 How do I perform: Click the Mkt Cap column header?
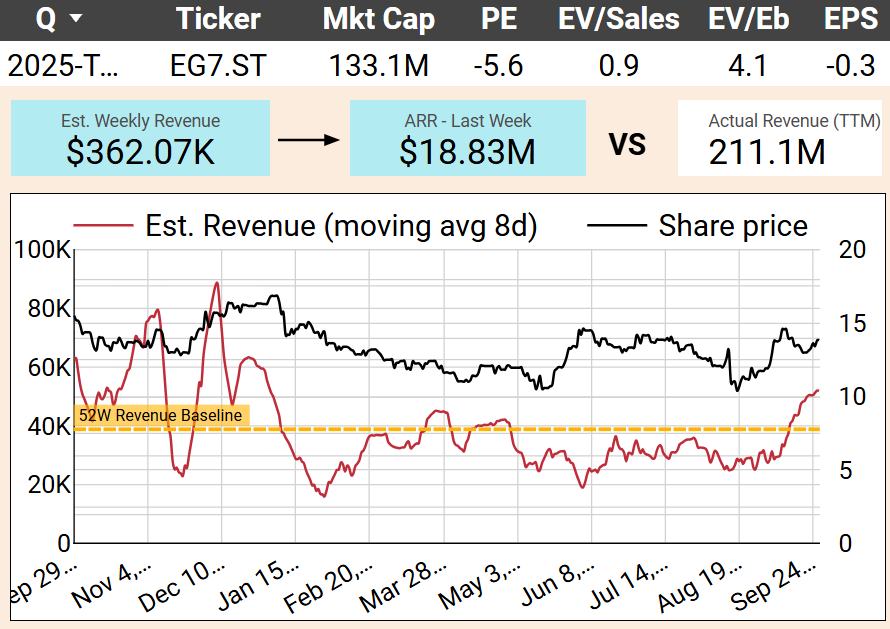coord(379,18)
